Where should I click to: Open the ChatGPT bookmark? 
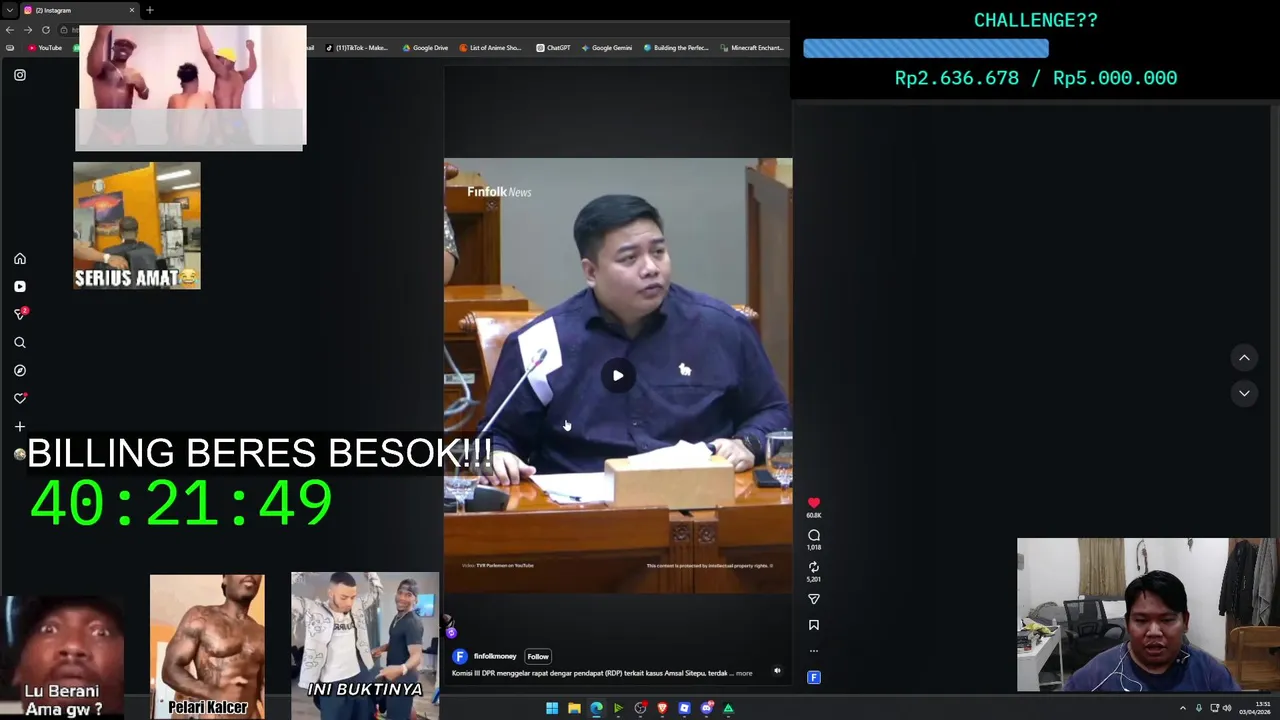tap(553, 48)
